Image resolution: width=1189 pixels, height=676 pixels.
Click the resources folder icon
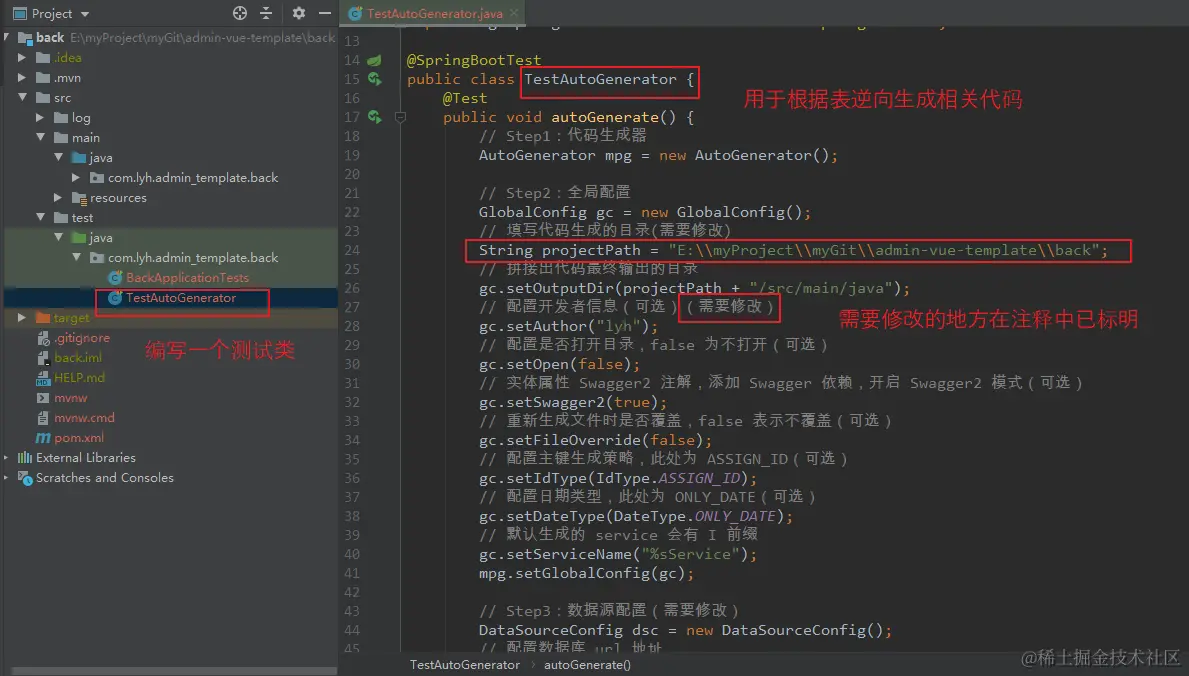point(79,197)
